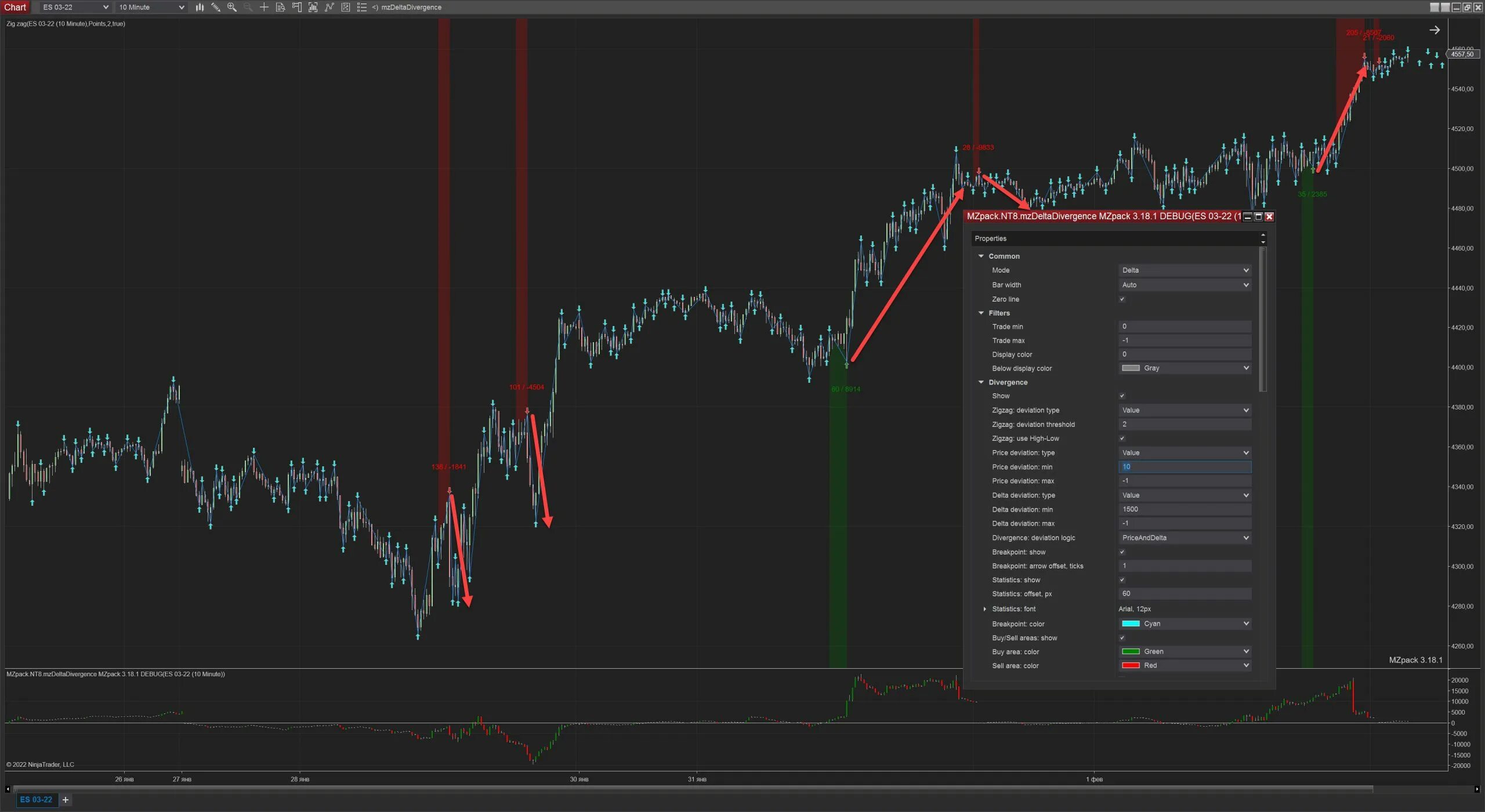Open the Mode Delta dropdown
Screen dimensions: 1485x812
[1185, 270]
